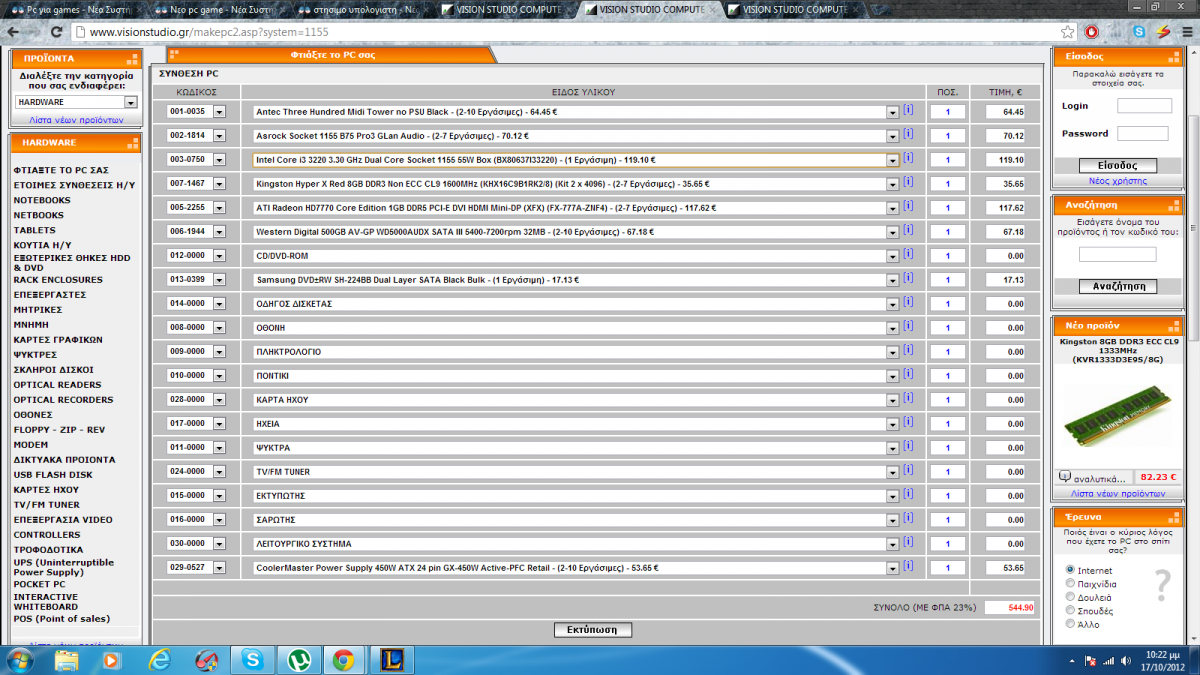Viewport: 1200px width, 675px height.
Task: Show info for Kingston Hyper X memory
Action: [908, 181]
